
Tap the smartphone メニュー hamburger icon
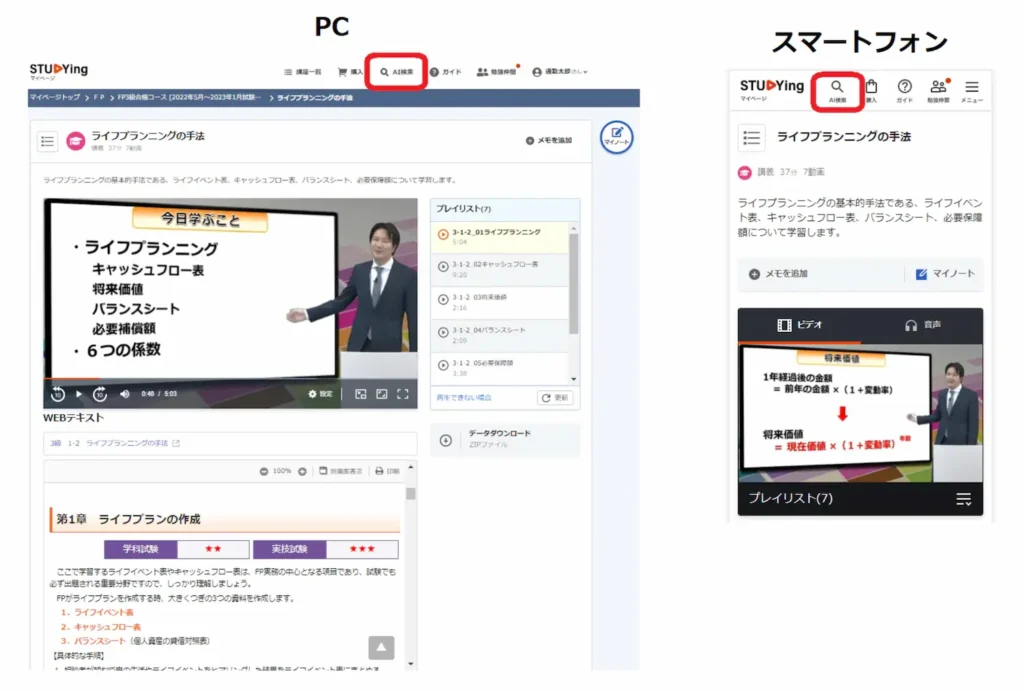pos(971,90)
